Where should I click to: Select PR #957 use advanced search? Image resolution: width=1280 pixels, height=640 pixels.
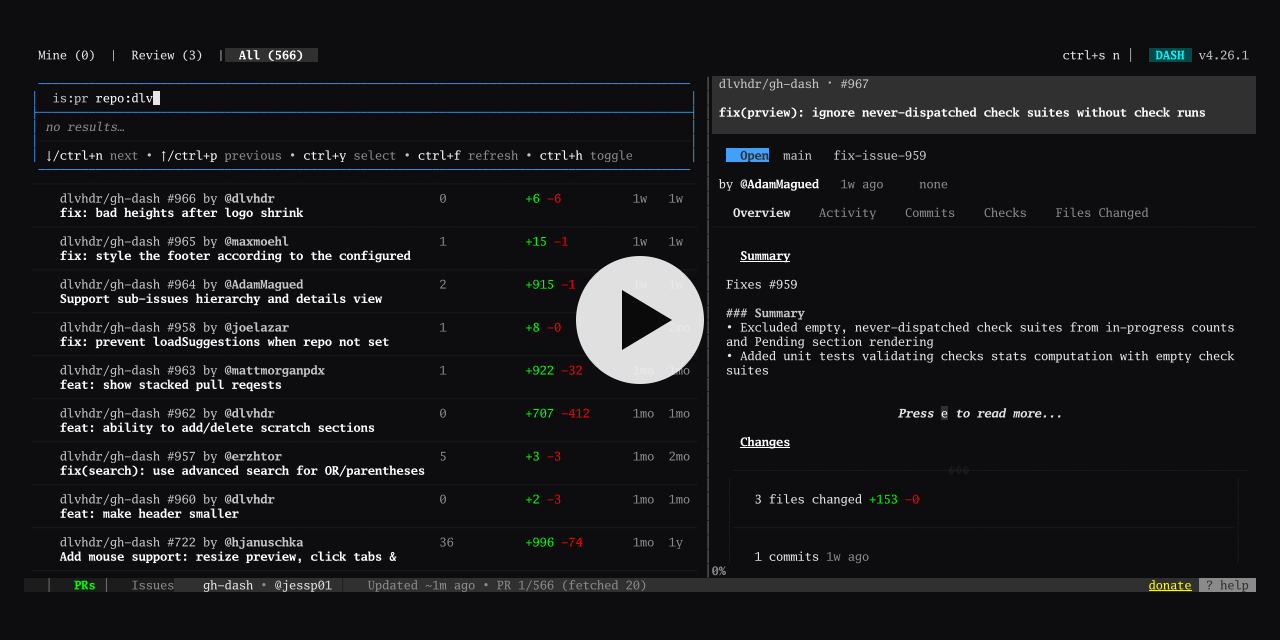(364, 464)
